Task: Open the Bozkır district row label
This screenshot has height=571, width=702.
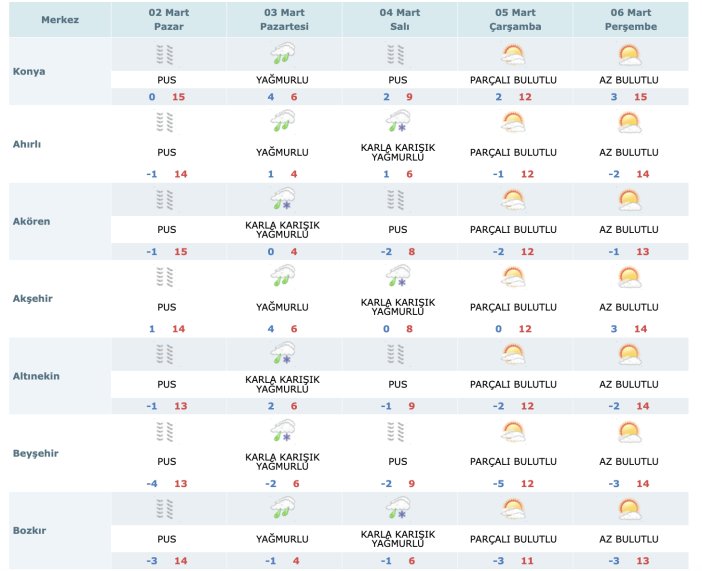Action: coord(31,530)
